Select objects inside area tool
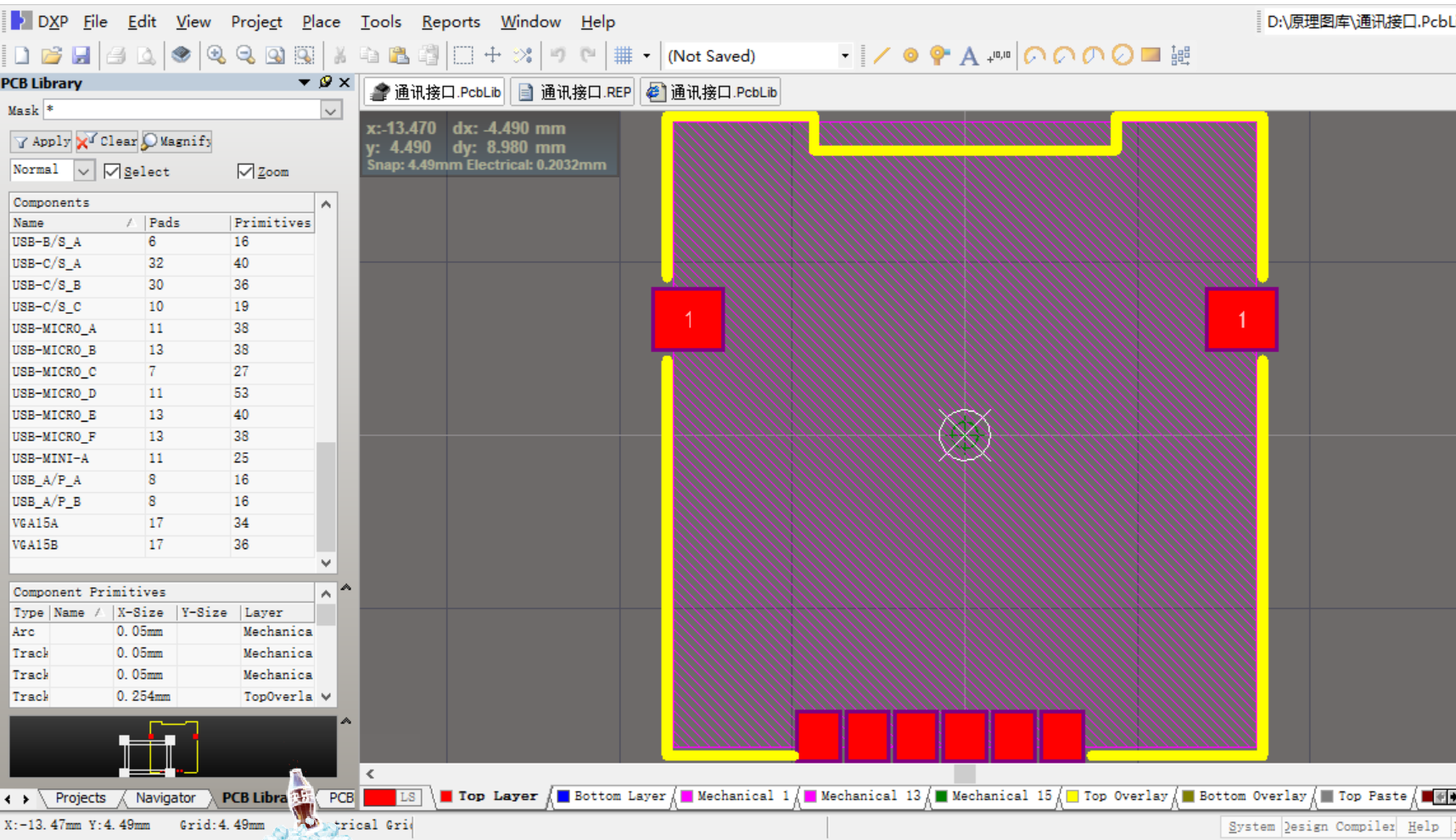 [463, 56]
